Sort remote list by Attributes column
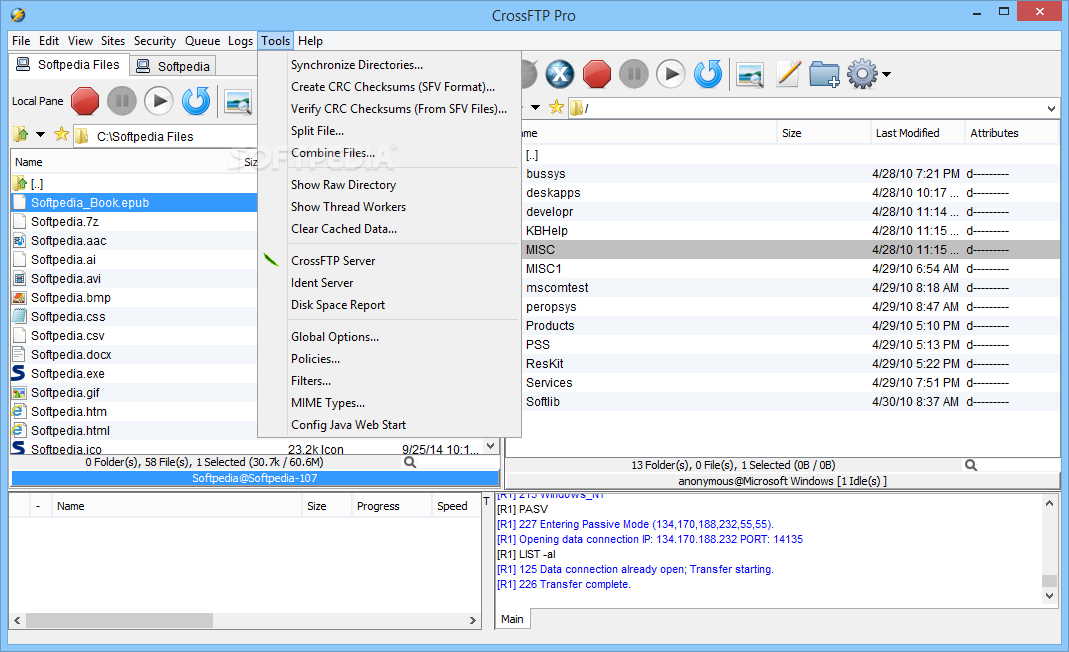The width and height of the screenshot is (1069, 652). click(x=1012, y=133)
